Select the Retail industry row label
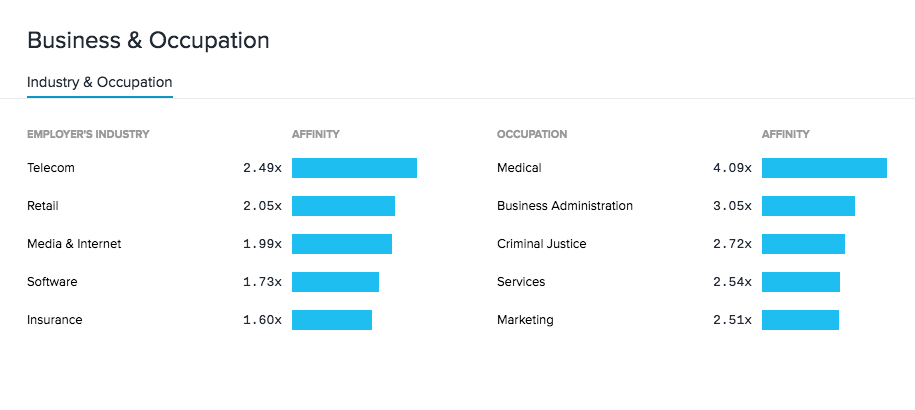 point(43,206)
